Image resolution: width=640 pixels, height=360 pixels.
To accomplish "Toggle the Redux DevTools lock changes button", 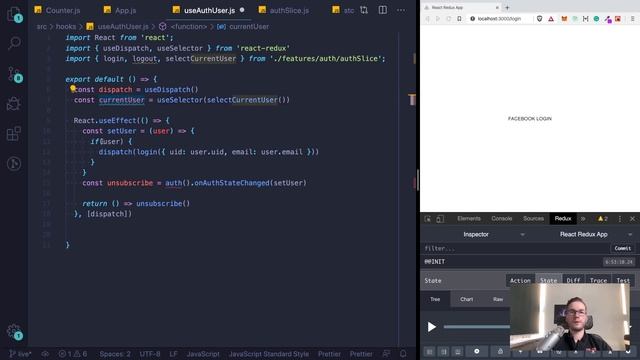I will [x=500, y=351].
